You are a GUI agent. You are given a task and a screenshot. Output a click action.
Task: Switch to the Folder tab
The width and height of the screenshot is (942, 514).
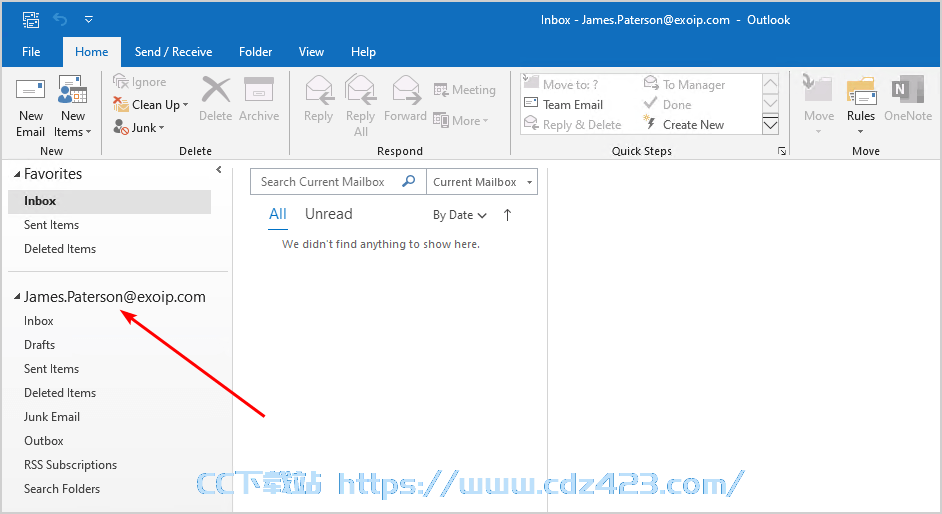[x=255, y=52]
